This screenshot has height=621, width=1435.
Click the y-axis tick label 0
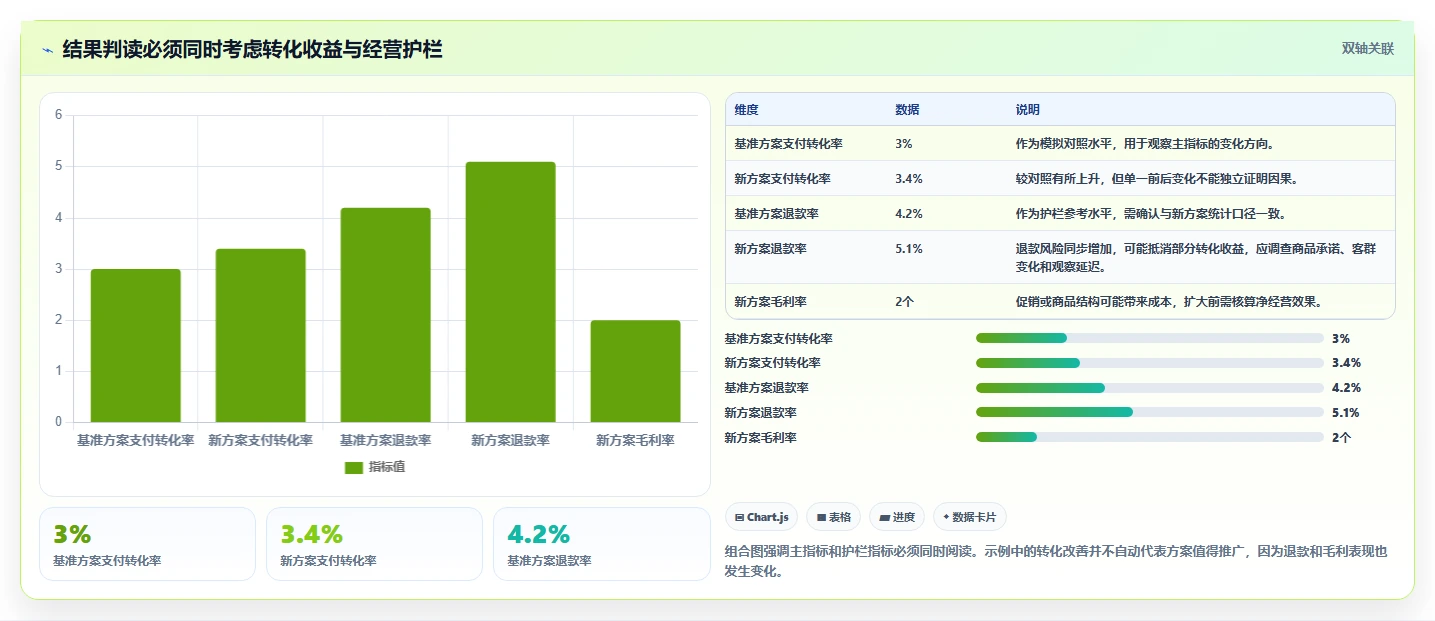pyautogui.click(x=59, y=422)
